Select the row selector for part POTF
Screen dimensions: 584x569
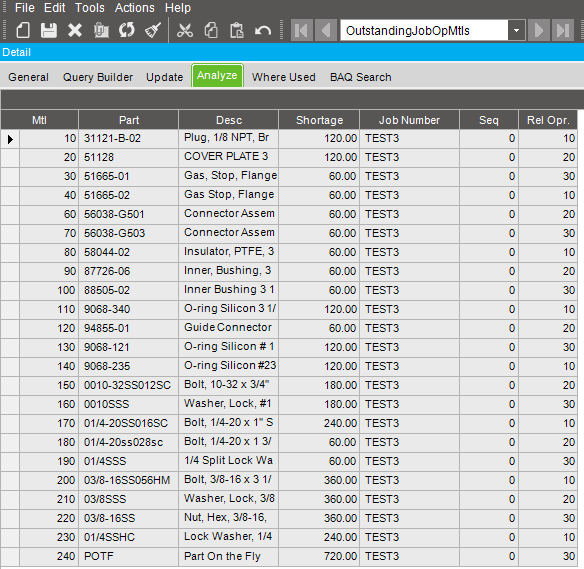pyautogui.click(x=10, y=556)
